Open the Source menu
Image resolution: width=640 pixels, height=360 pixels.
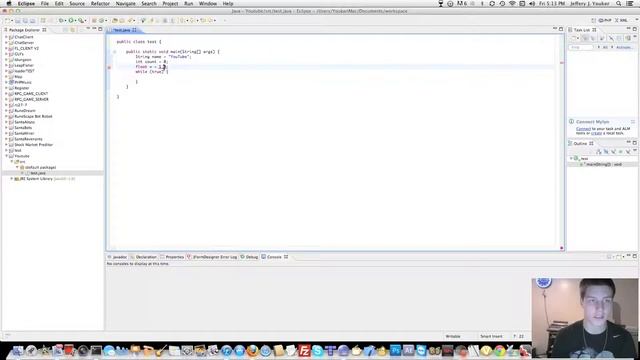point(77,3)
